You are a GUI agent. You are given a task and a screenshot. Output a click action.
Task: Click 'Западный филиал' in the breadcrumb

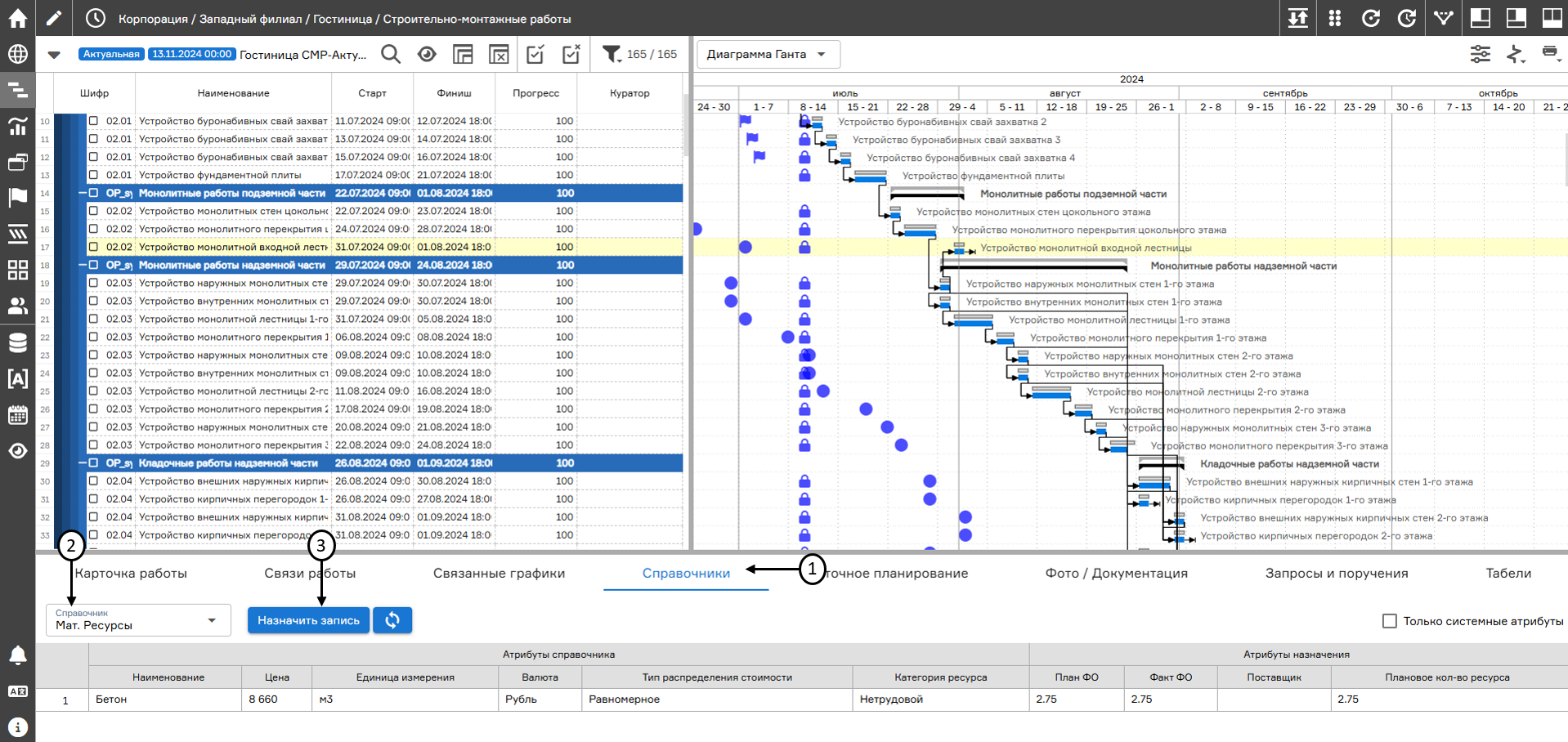tap(250, 19)
